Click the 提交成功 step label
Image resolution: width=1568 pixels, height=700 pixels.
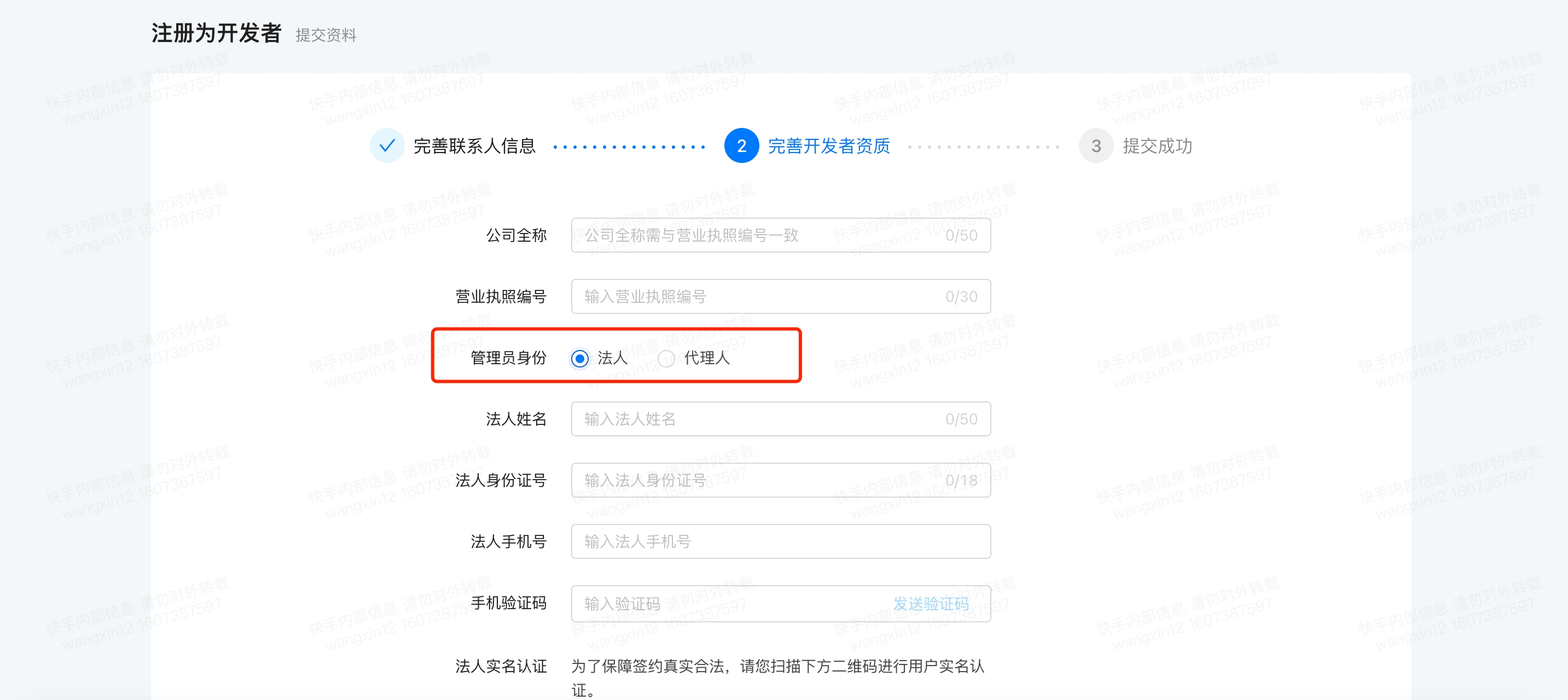[1157, 146]
